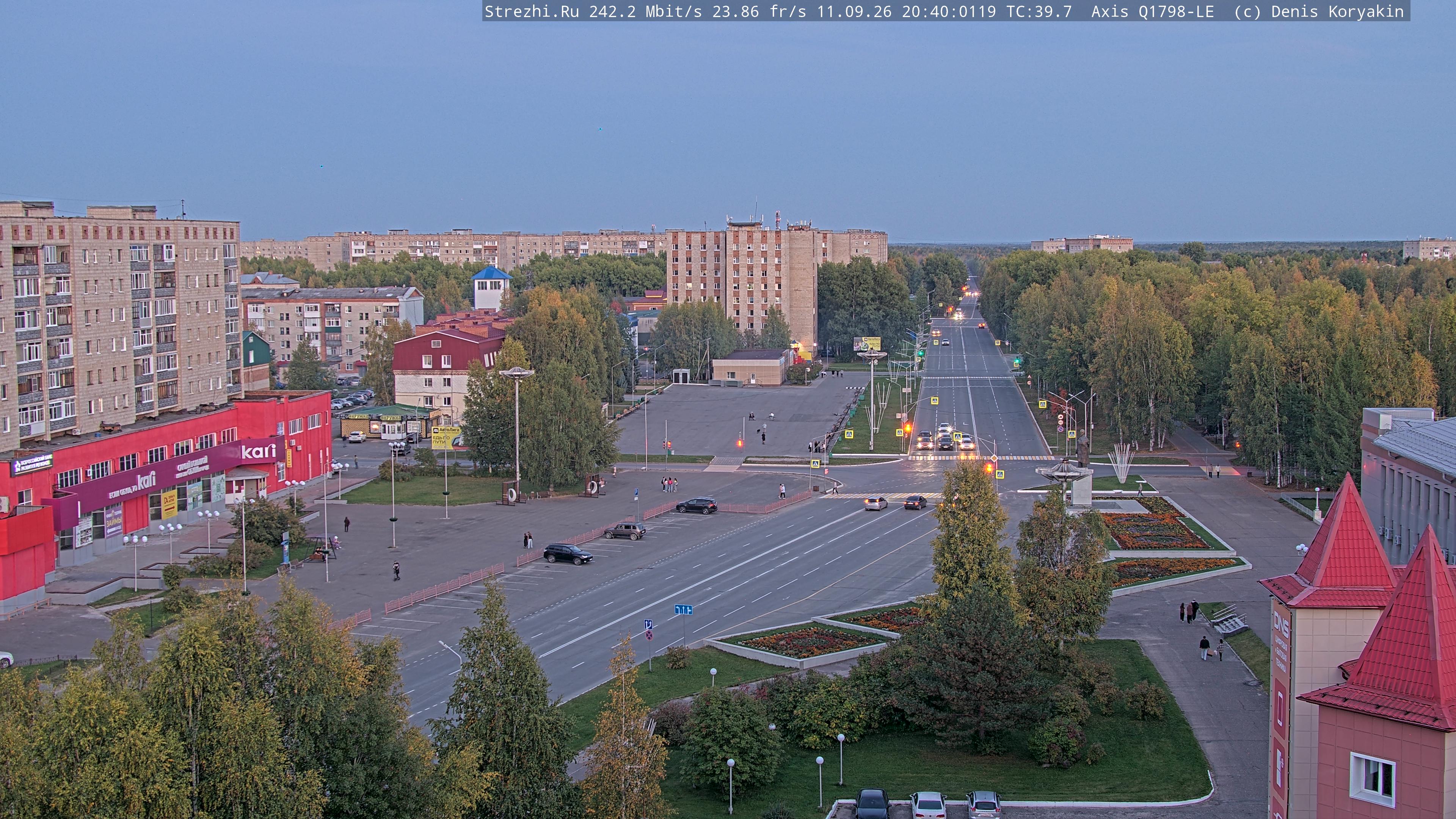The image size is (1456, 819).
Task: Click the blue lane direction road sign
Action: click(x=683, y=609)
